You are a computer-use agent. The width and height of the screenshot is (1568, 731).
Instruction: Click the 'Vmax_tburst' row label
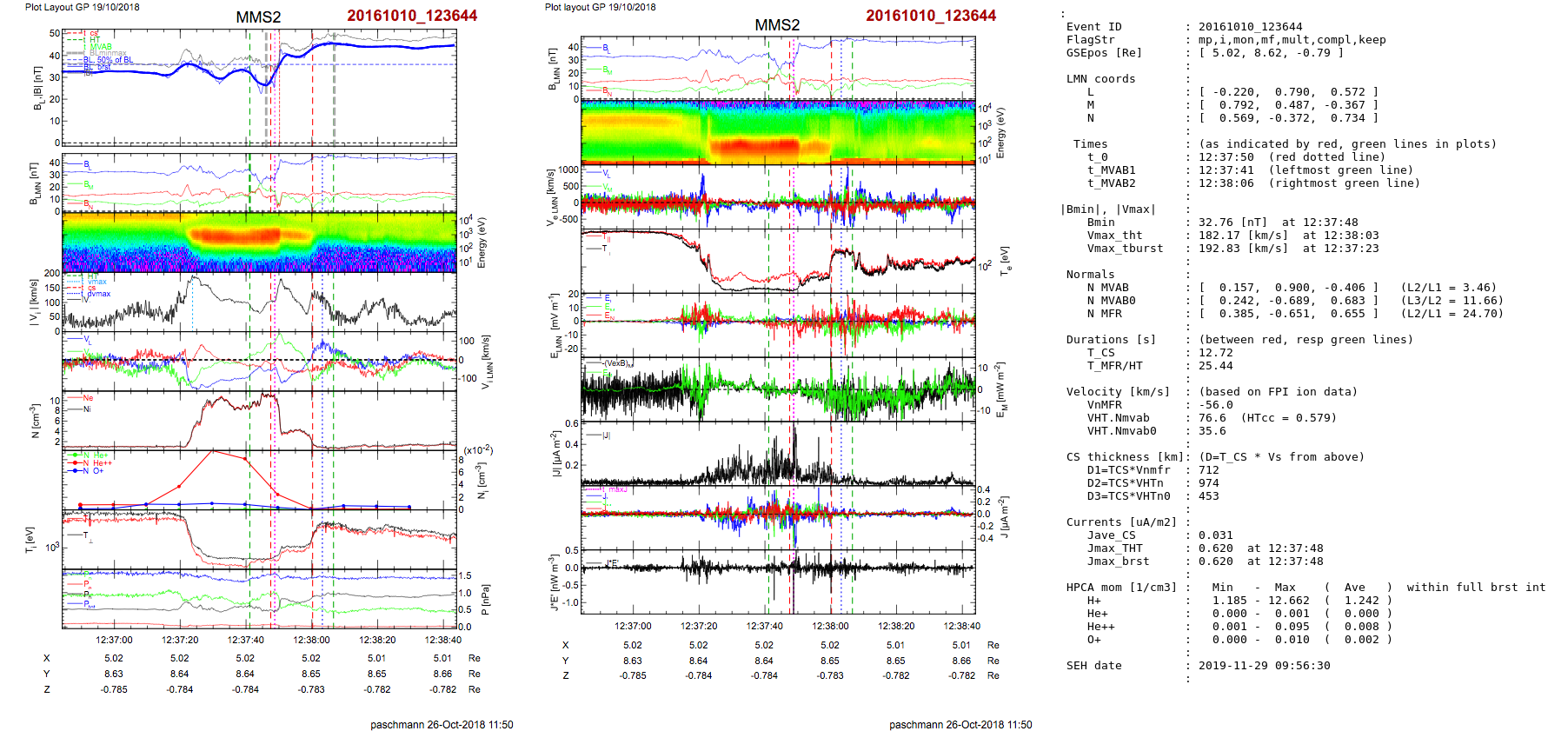[x=1125, y=249]
